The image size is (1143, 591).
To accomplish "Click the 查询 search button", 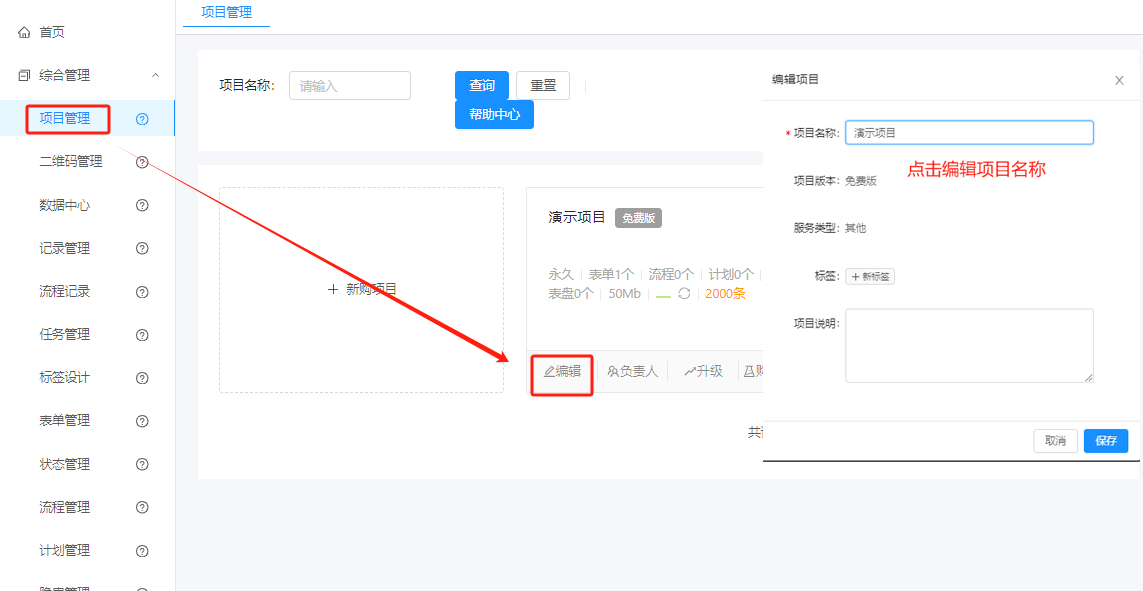I will pos(481,85).
